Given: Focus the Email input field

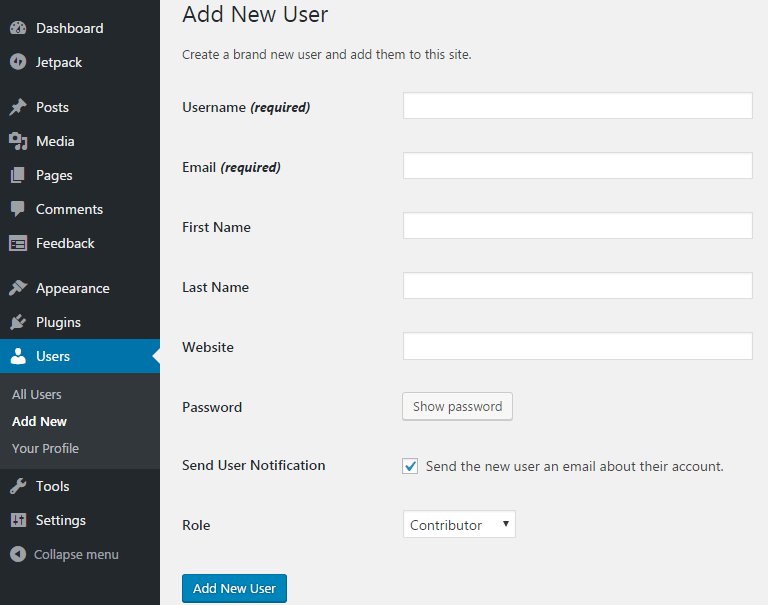Looking at the screenshot, I should [577, 166].
